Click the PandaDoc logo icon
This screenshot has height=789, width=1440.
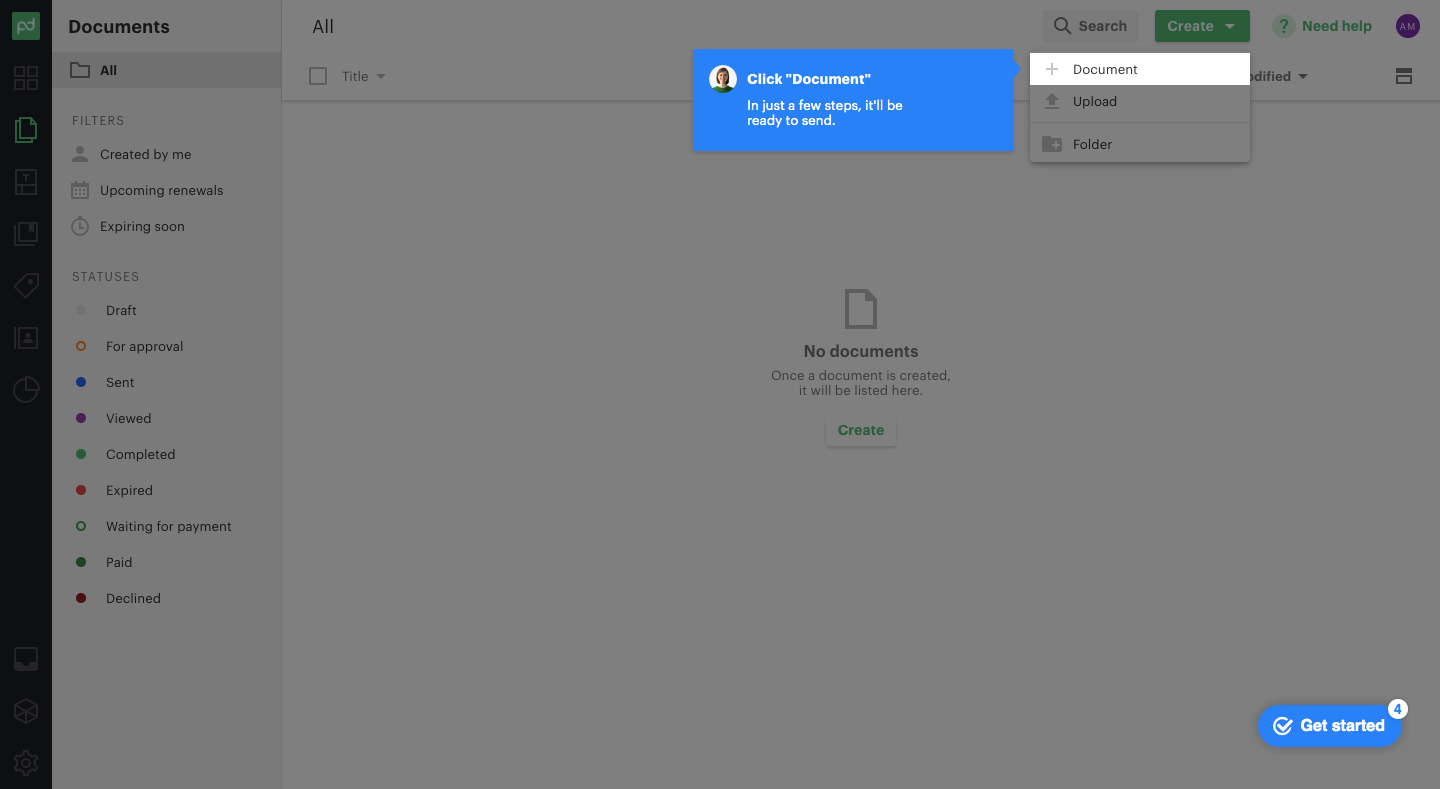(26, 26)
